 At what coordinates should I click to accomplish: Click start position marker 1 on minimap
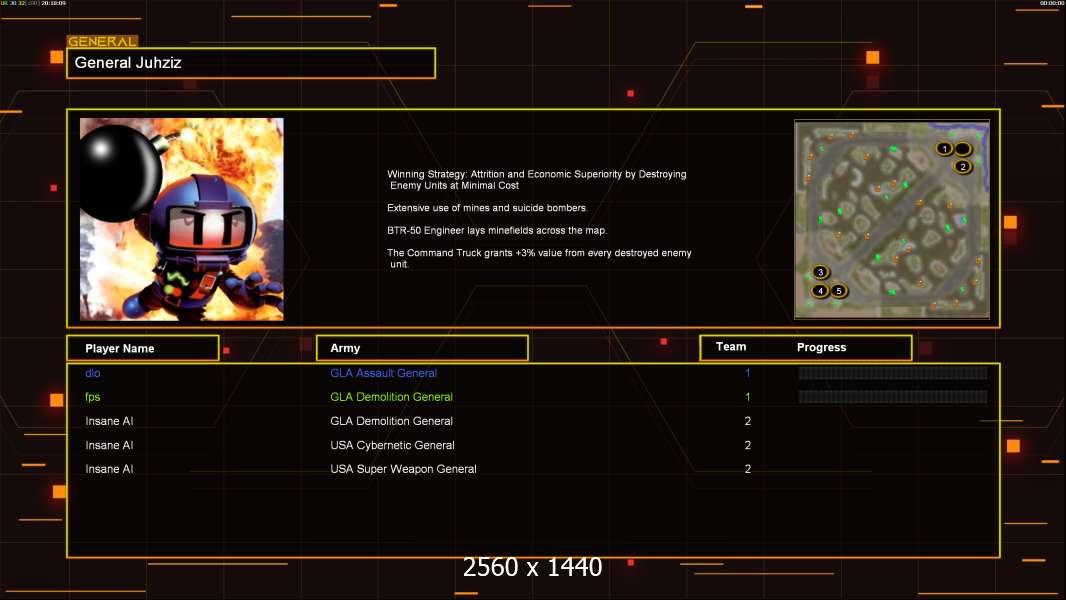(x=944, y=149)
